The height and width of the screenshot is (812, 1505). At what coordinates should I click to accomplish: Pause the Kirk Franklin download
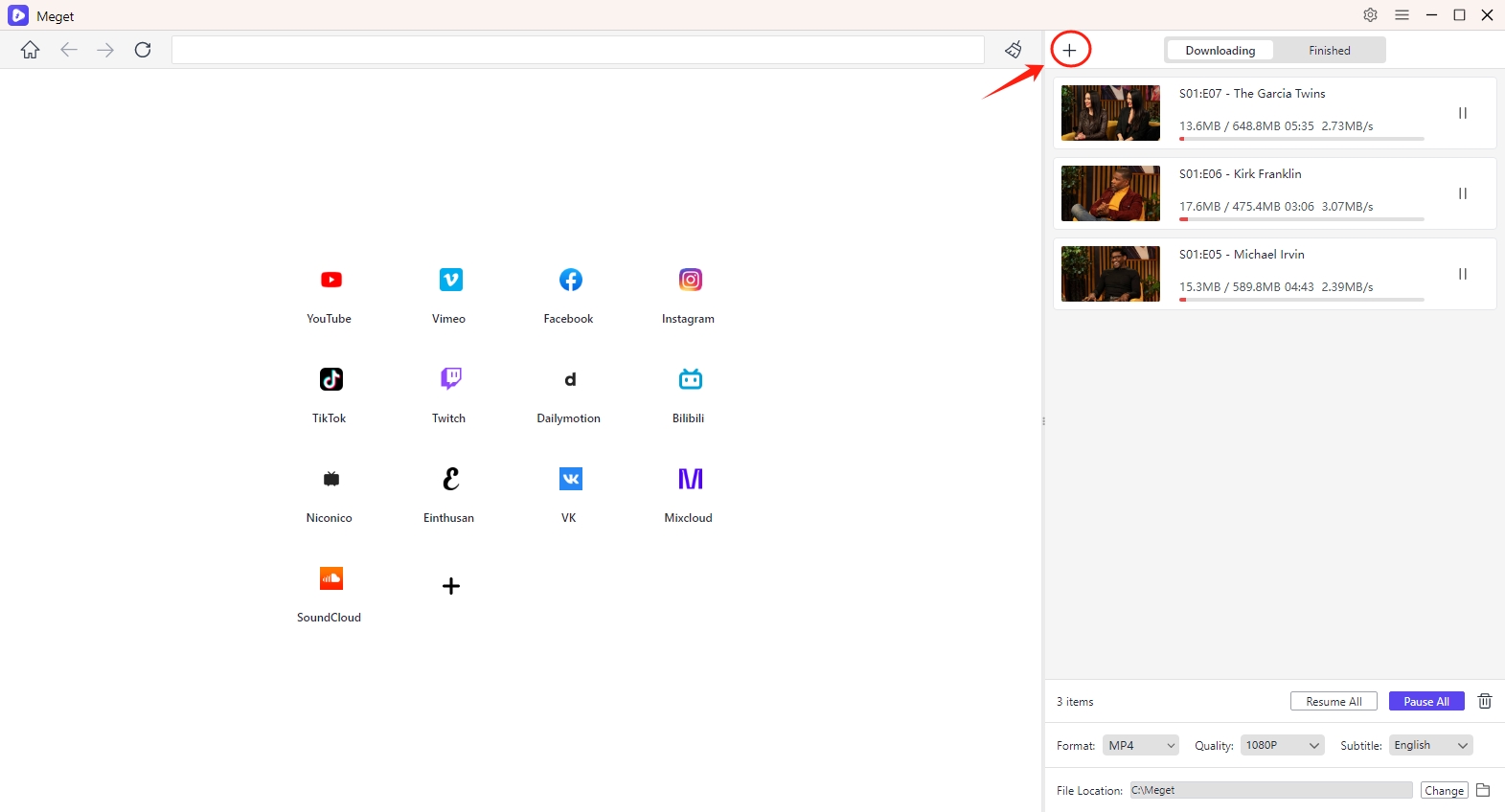[1463, 193]
